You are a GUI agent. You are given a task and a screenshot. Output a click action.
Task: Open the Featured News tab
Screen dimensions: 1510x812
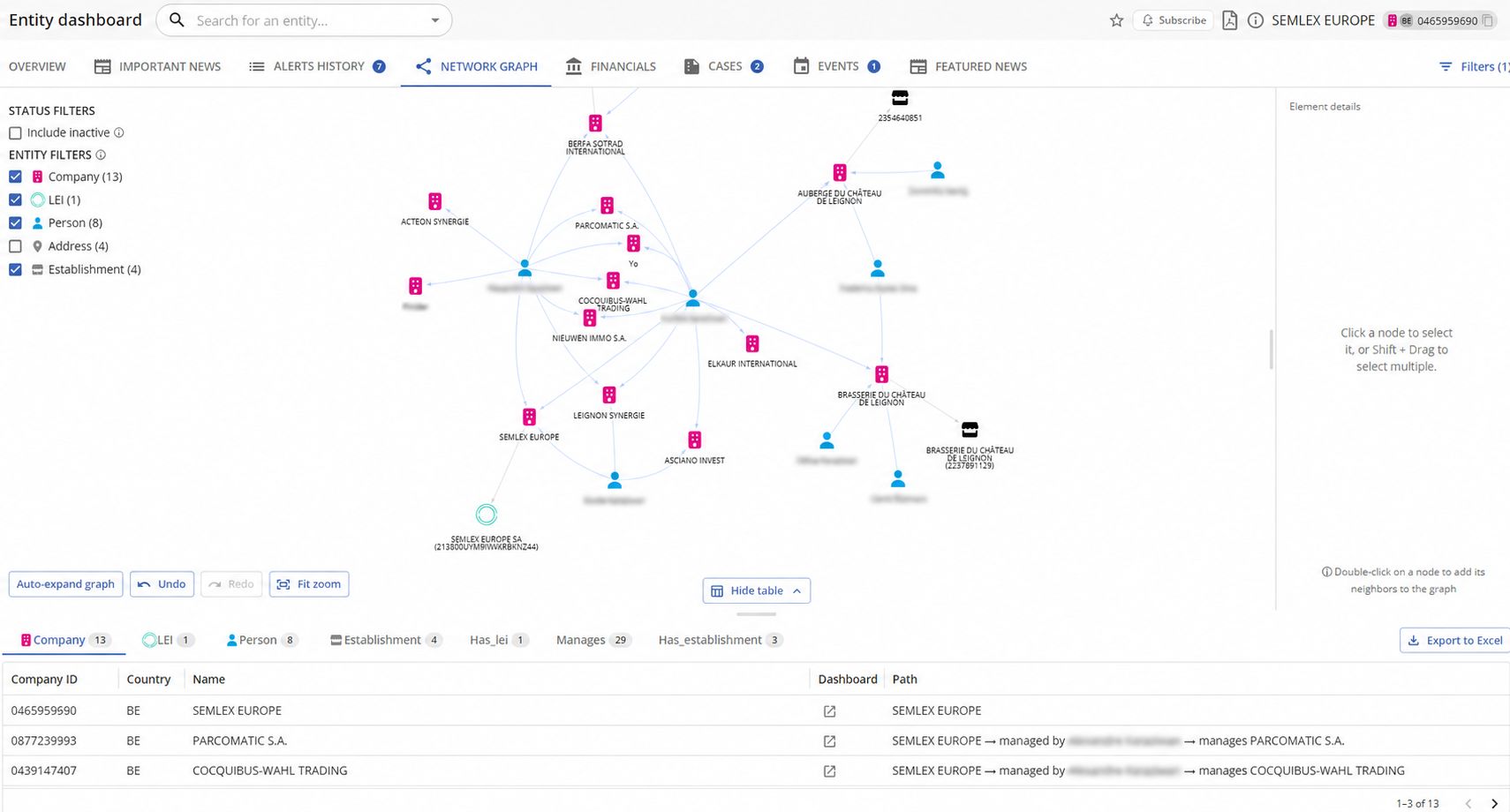click(969, 66)
